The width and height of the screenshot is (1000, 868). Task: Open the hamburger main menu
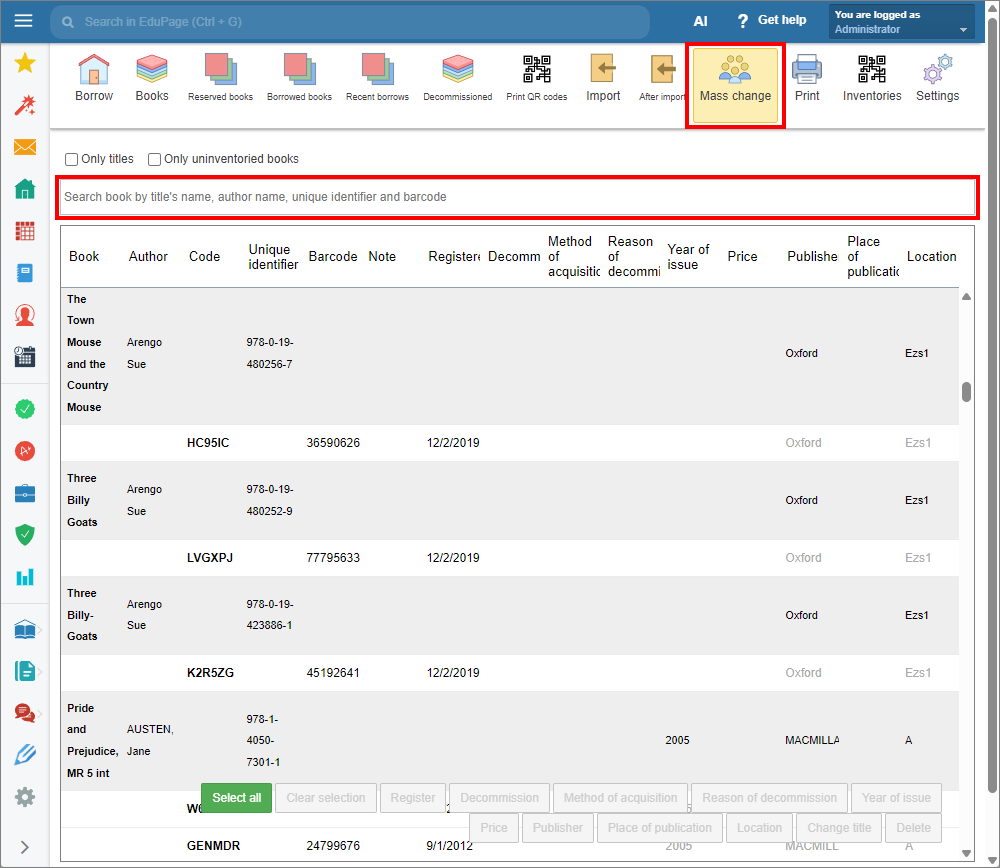coord(24,21)
